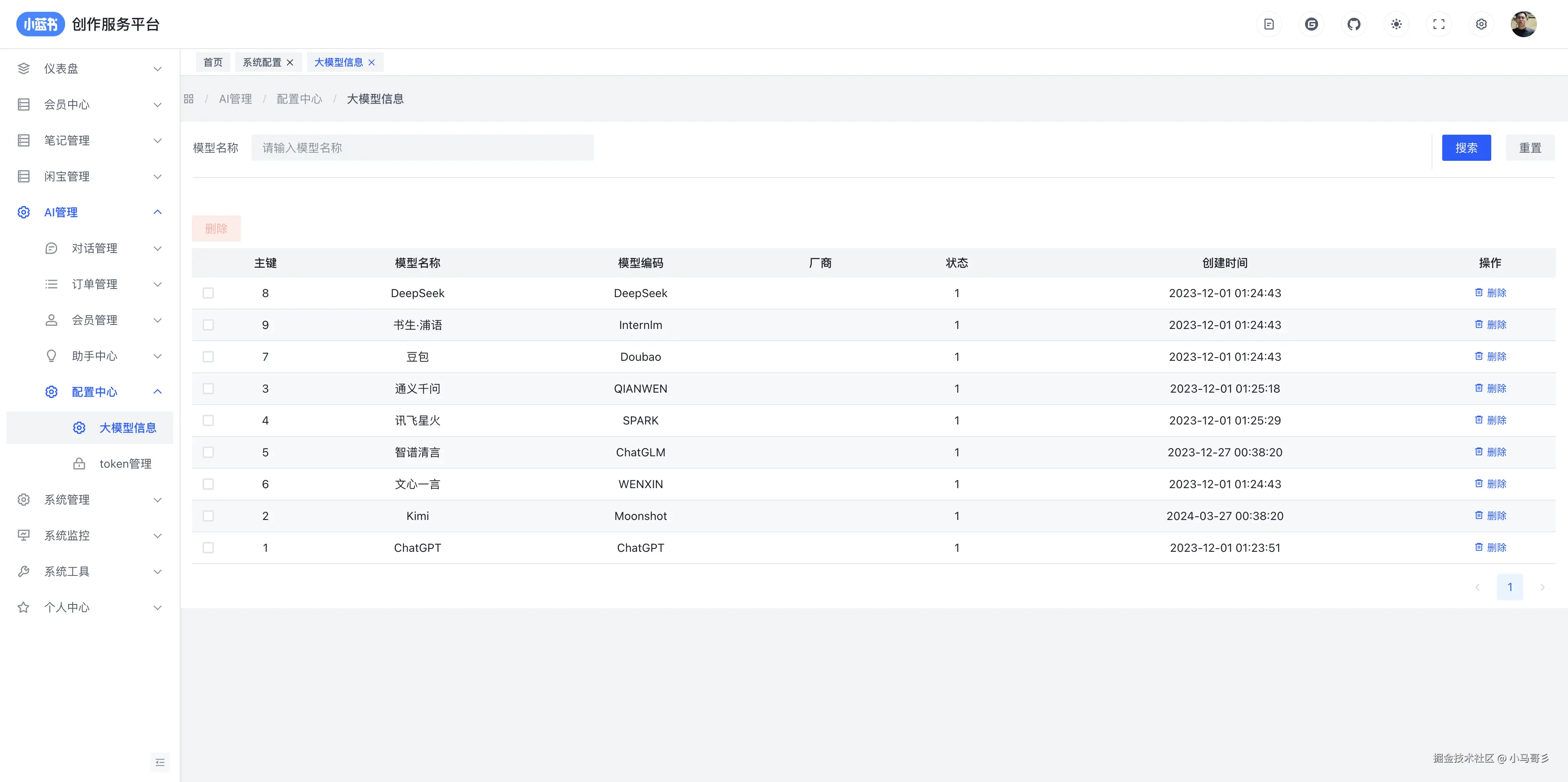Open token管理 in the sidebar
Viewport: 1568px width, 782px height.
[x=125, y=464]
